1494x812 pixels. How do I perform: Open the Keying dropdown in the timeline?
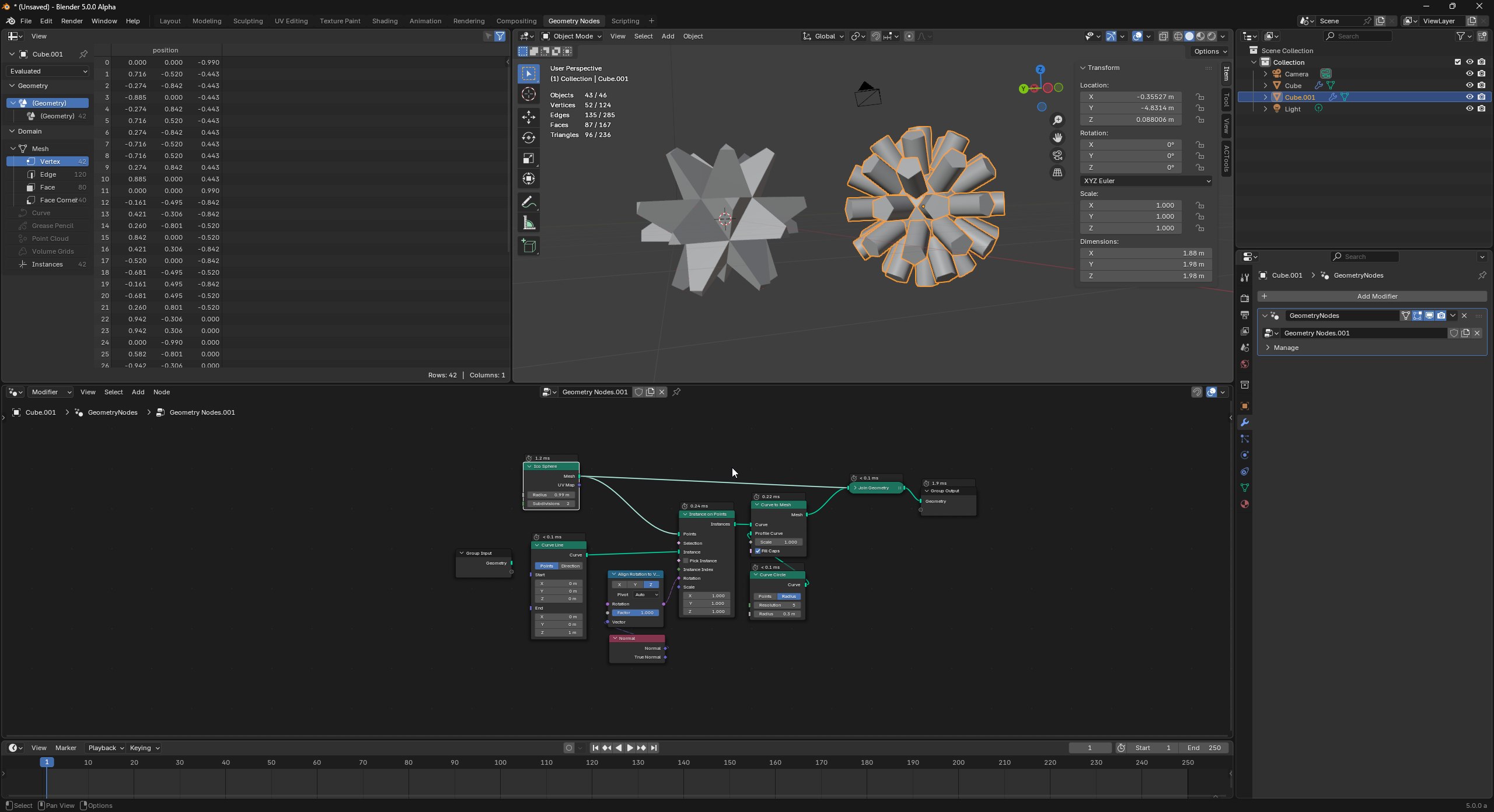pyautogui.click(x=145, y=748)
